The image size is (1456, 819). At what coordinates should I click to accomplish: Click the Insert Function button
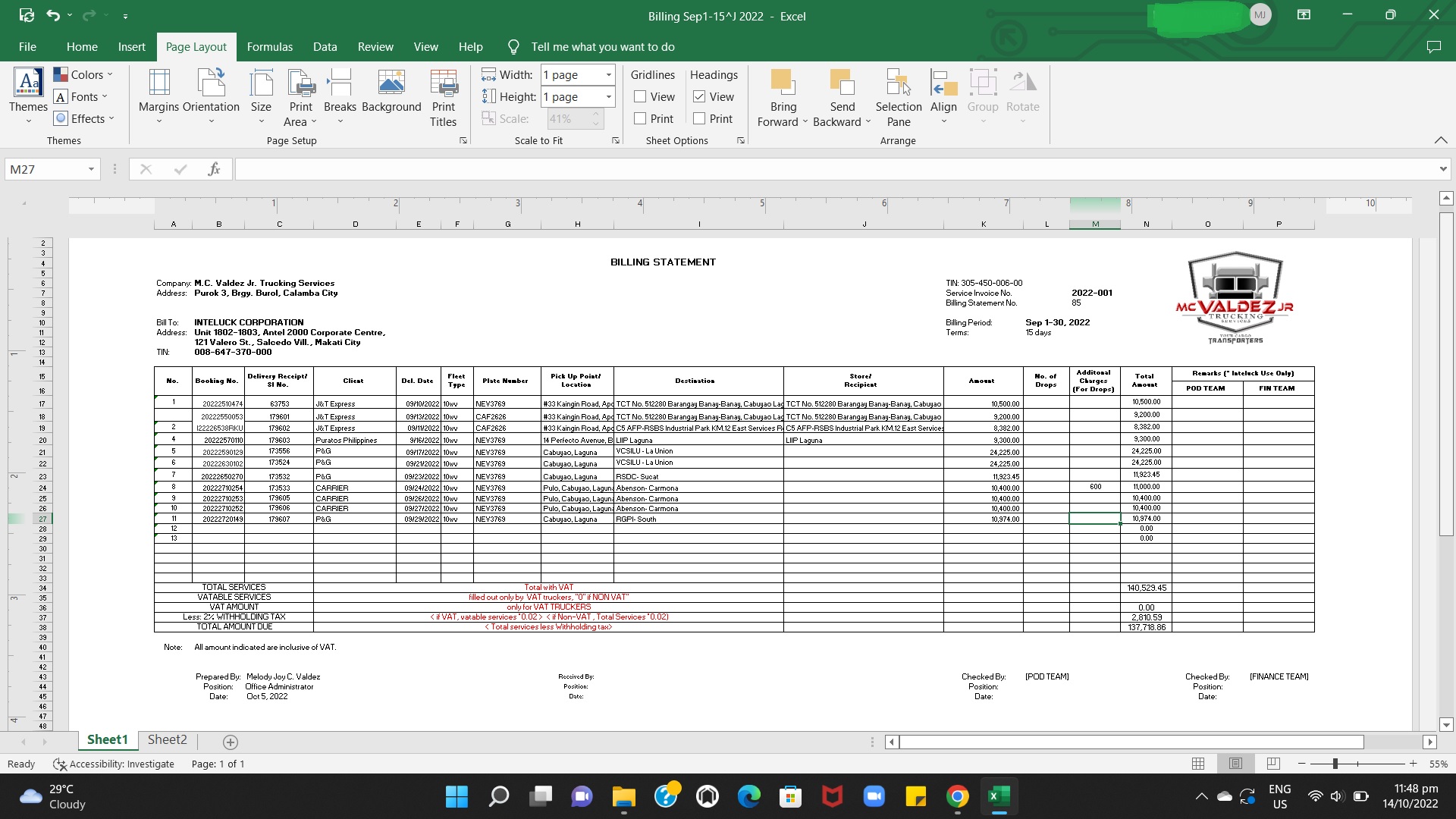tap(214, 169)
